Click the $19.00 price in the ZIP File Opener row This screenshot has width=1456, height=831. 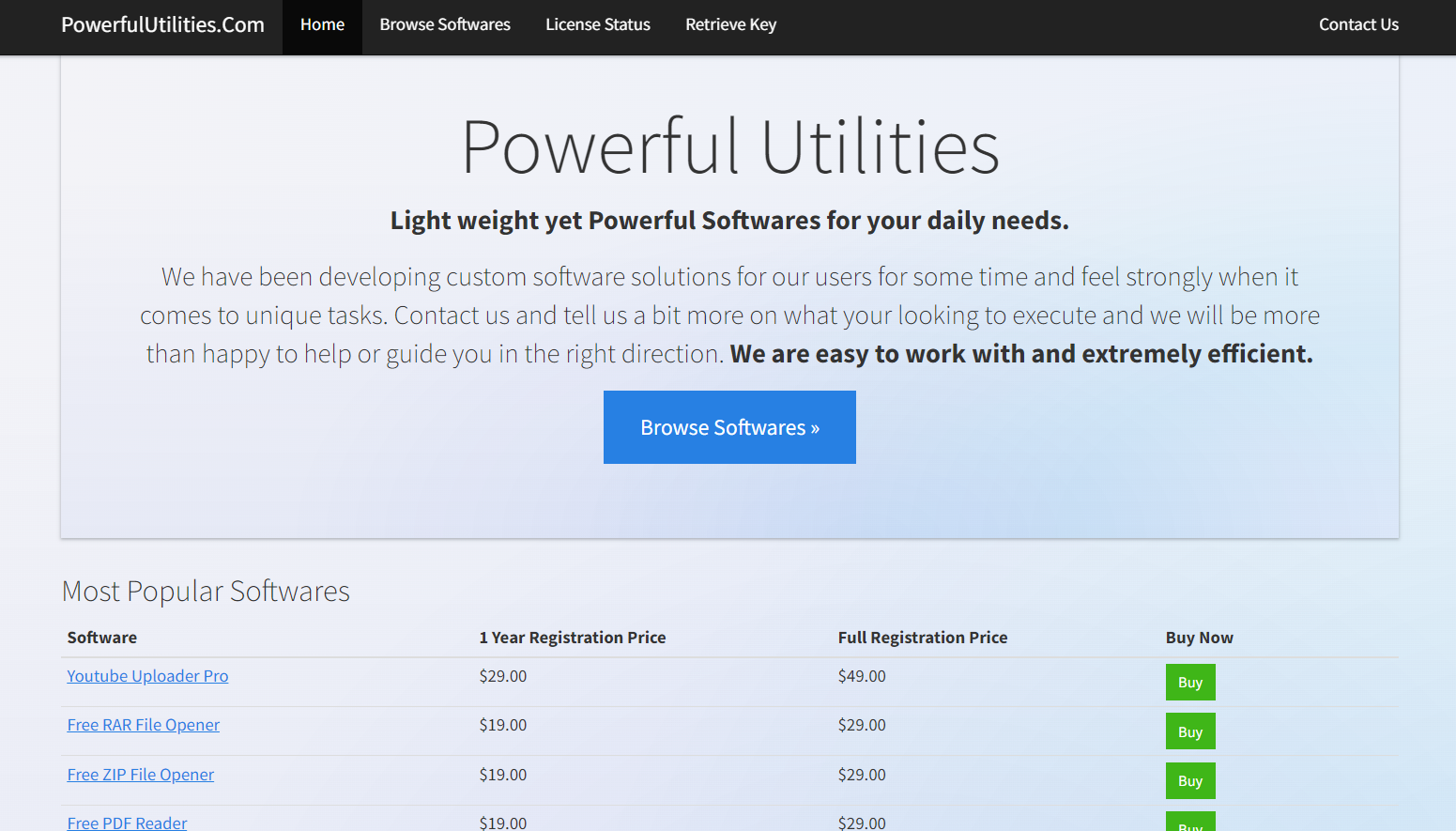pos(503,775)
